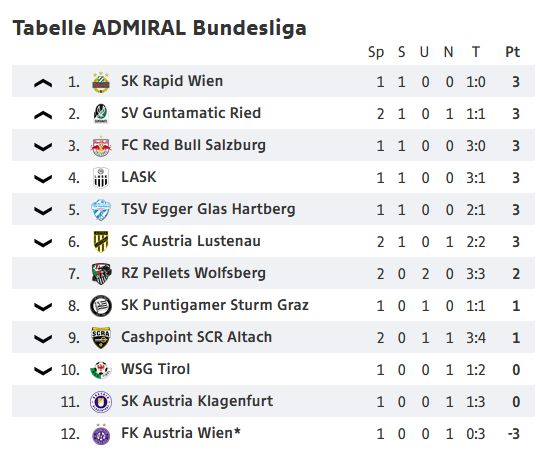The width and height of the screenshot is (559, 455).
Task: Click the SK Puntigamer Sturm Graz logo
Action: [101, 306]
